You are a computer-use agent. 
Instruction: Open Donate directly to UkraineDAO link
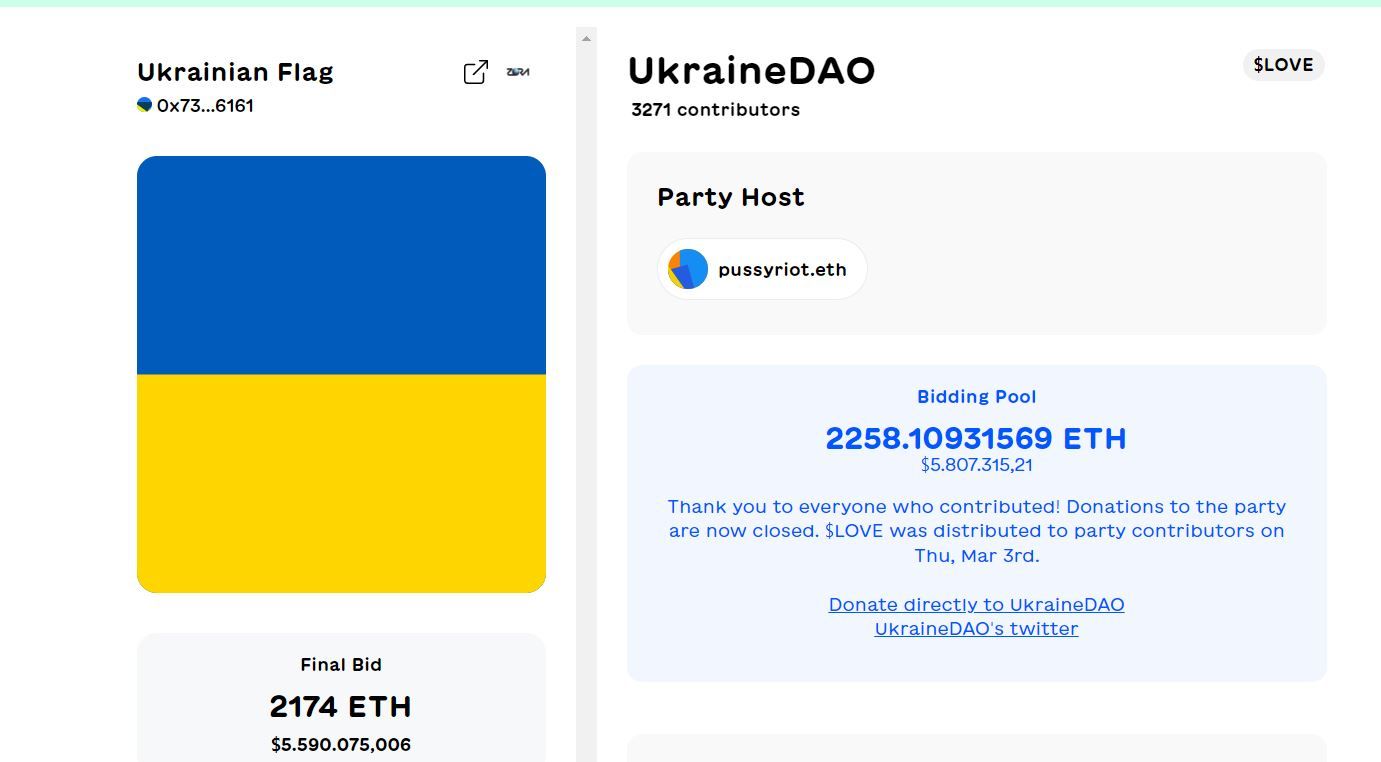976,604
